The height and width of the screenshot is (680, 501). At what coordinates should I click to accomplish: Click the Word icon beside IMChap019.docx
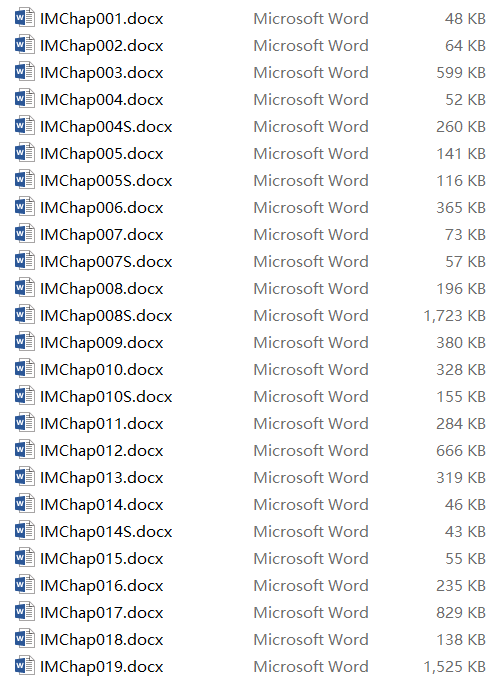pyautogui.click(x=24, y=666)
